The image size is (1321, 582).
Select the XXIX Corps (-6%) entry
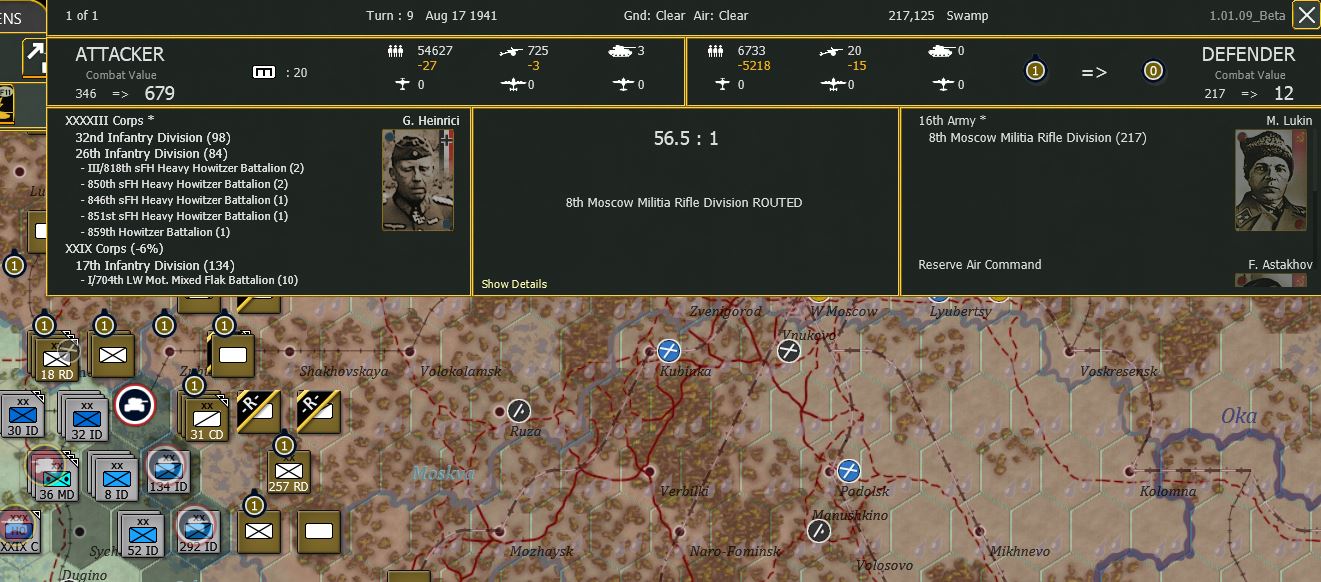114,248
